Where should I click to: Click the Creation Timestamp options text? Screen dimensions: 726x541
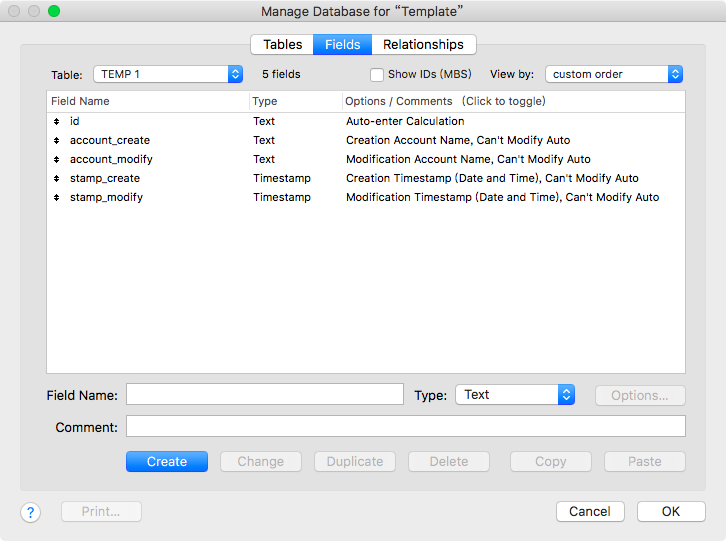[492, 178]
